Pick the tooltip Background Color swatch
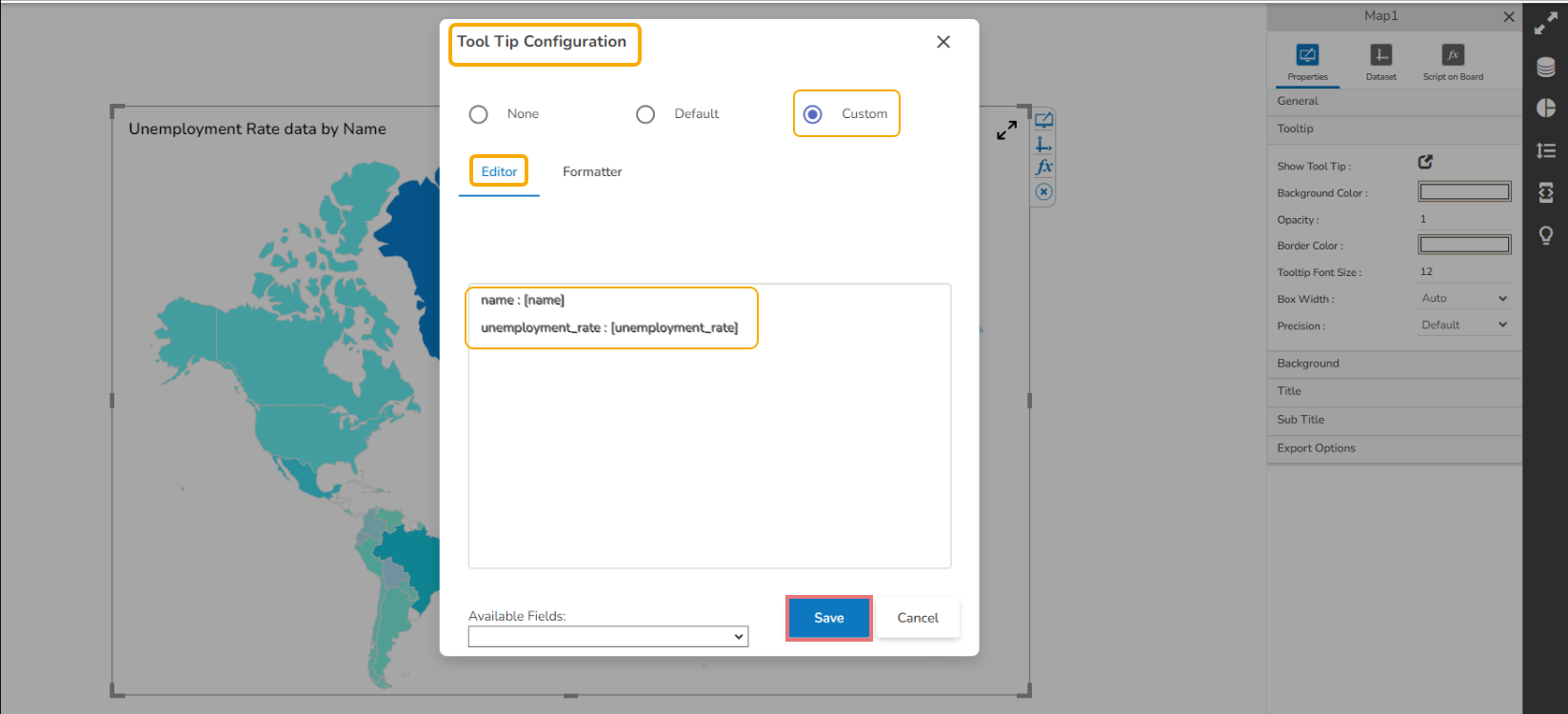Image resolution: width=1568 pixels, height=714 pixels. tap(1464, 192)
